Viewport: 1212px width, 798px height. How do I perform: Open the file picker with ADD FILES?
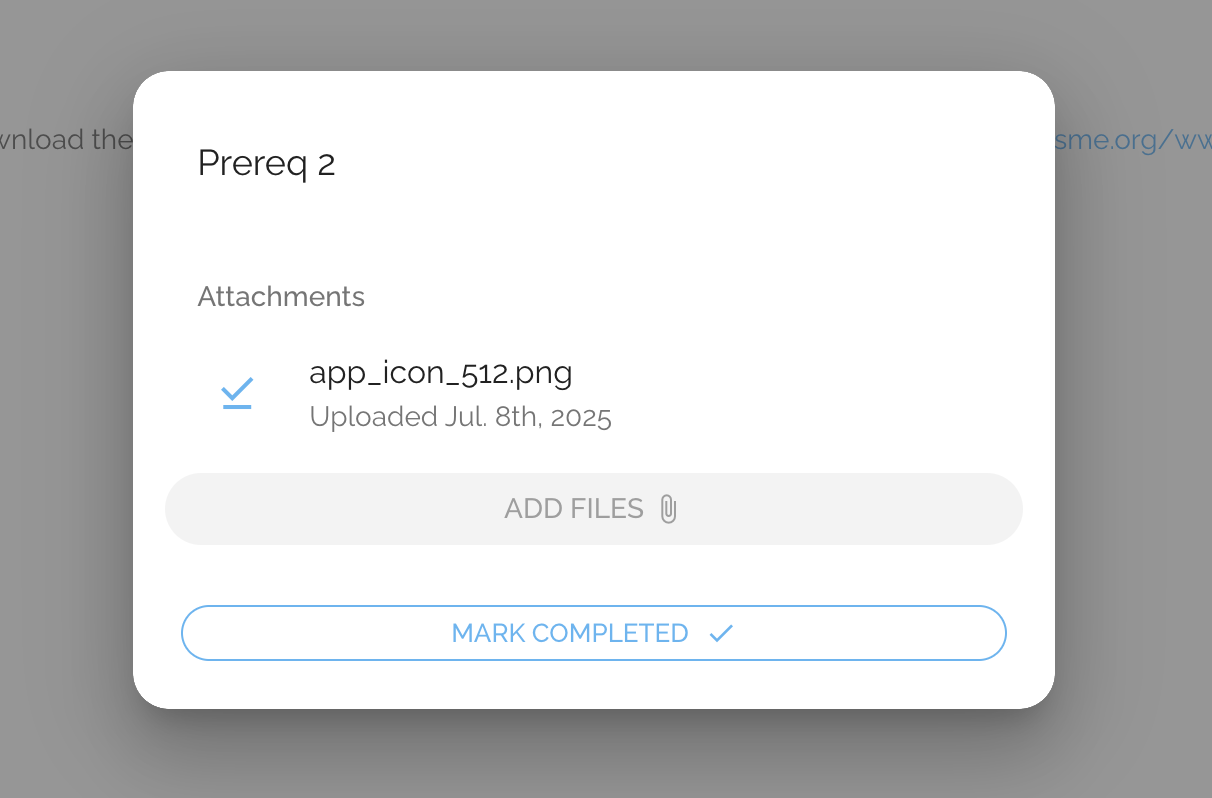click(x=594, y=508)
